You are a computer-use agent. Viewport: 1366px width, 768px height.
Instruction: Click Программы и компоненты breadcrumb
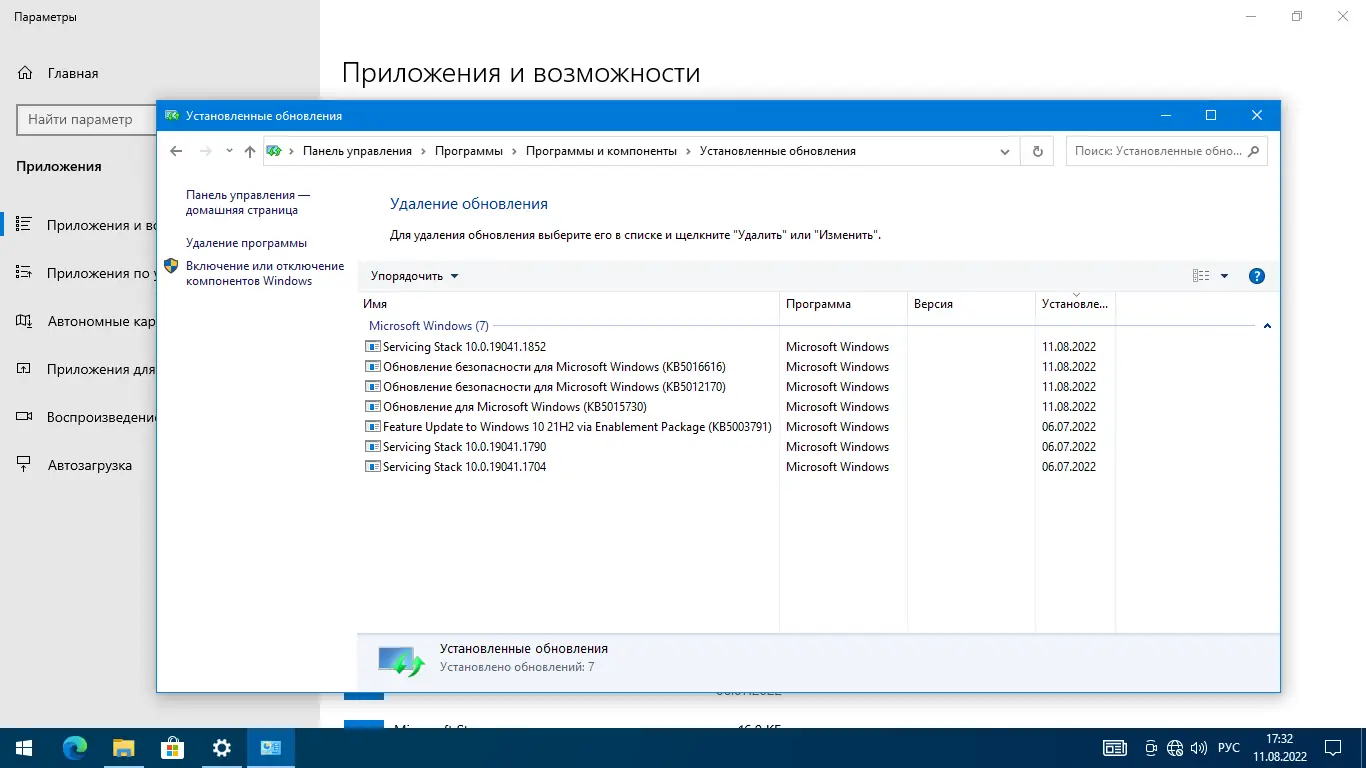tap(601, 151)
